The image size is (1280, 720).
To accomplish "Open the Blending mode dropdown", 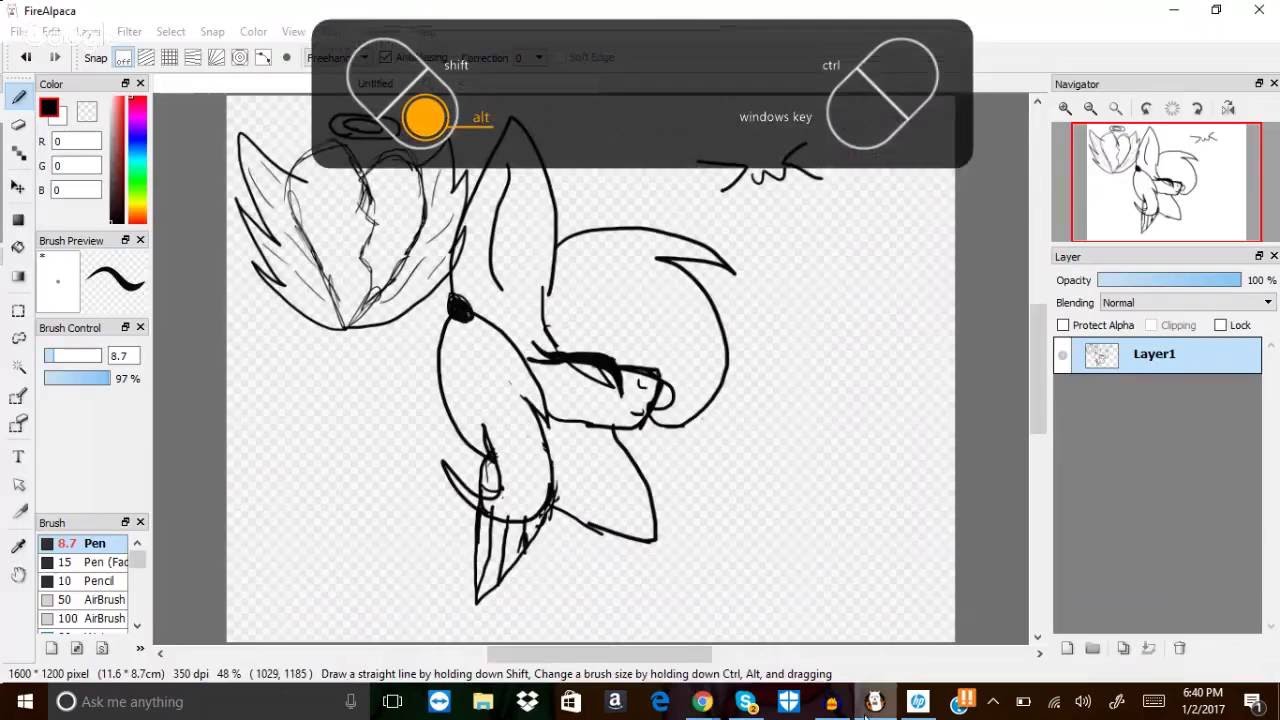I will click(x=1187, y=302).
